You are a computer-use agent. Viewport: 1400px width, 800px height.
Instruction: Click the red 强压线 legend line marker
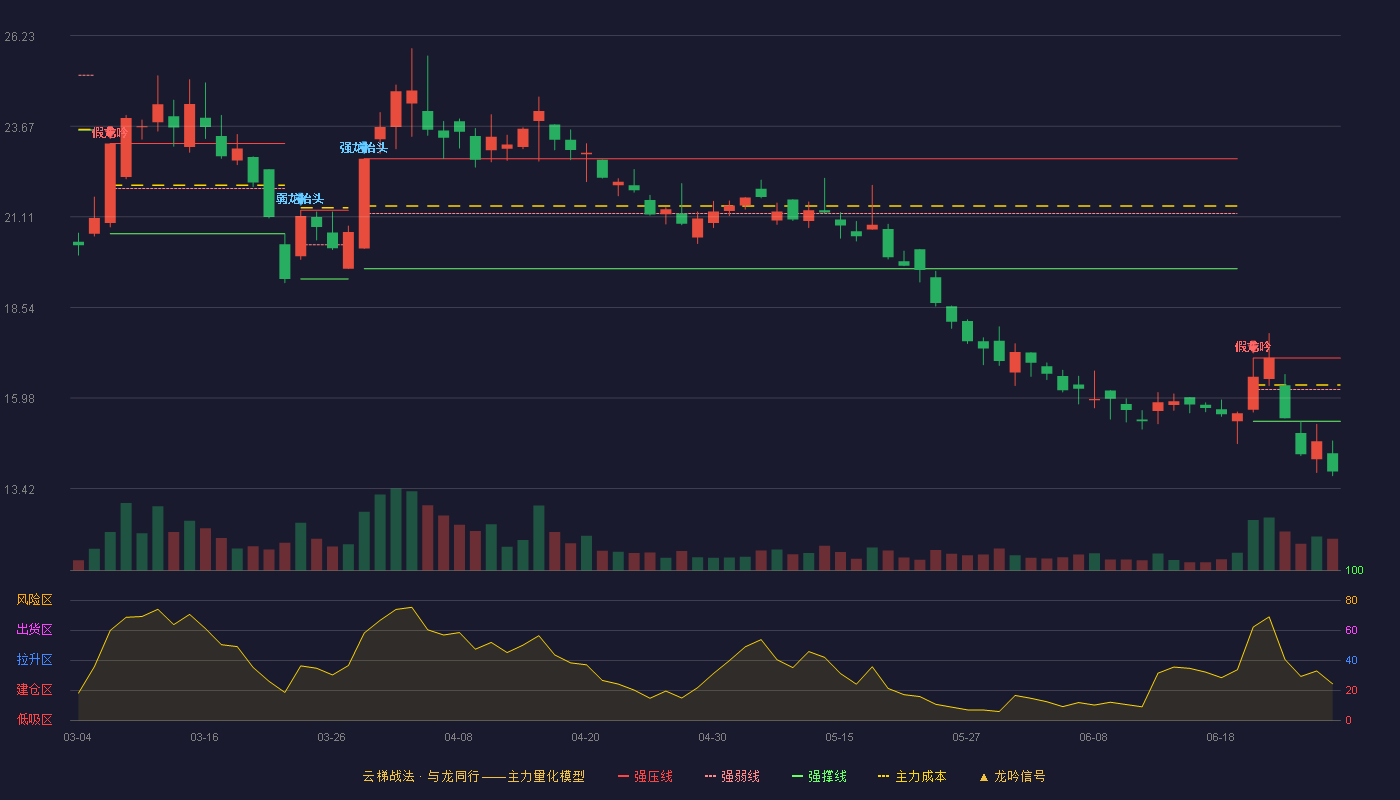(x=624, y=776)
